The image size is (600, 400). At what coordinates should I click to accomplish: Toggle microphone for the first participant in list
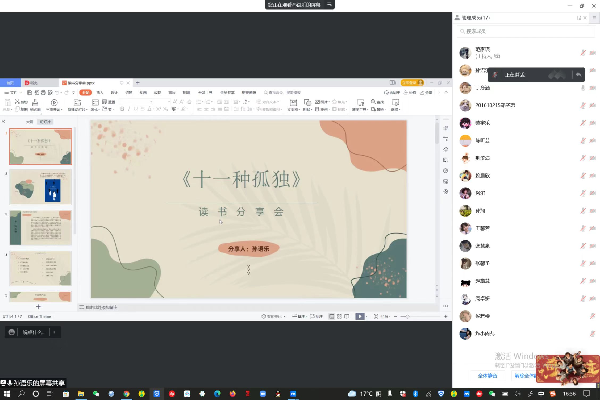582,53
